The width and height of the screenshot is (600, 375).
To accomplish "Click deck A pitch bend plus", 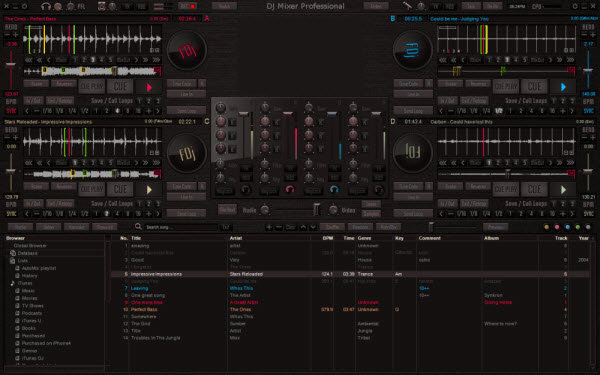I will coord(16,35).
